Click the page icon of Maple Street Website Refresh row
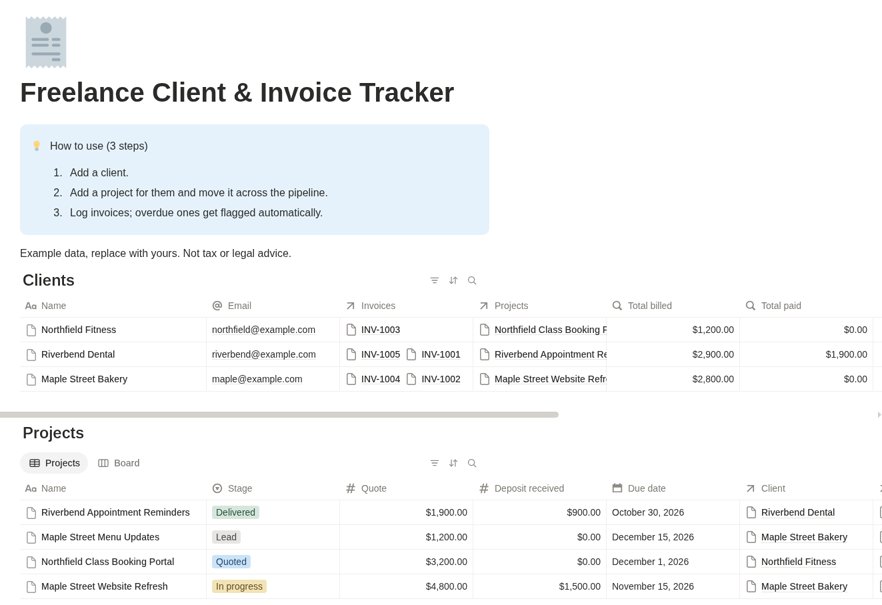Image resolution: width=882 pixels, height=605 pixels. click(32, 587)
